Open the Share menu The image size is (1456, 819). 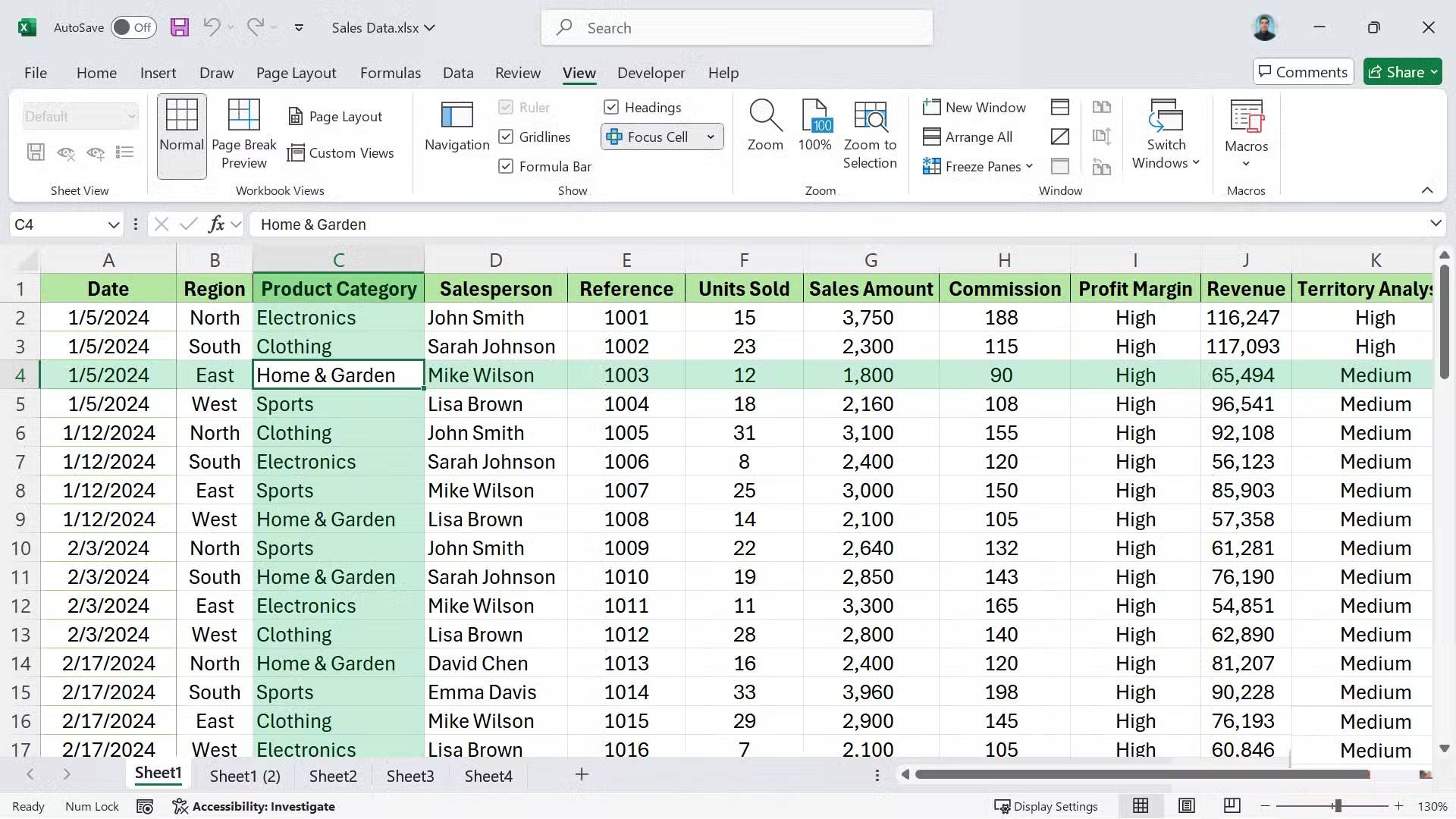coord(1402,71)
